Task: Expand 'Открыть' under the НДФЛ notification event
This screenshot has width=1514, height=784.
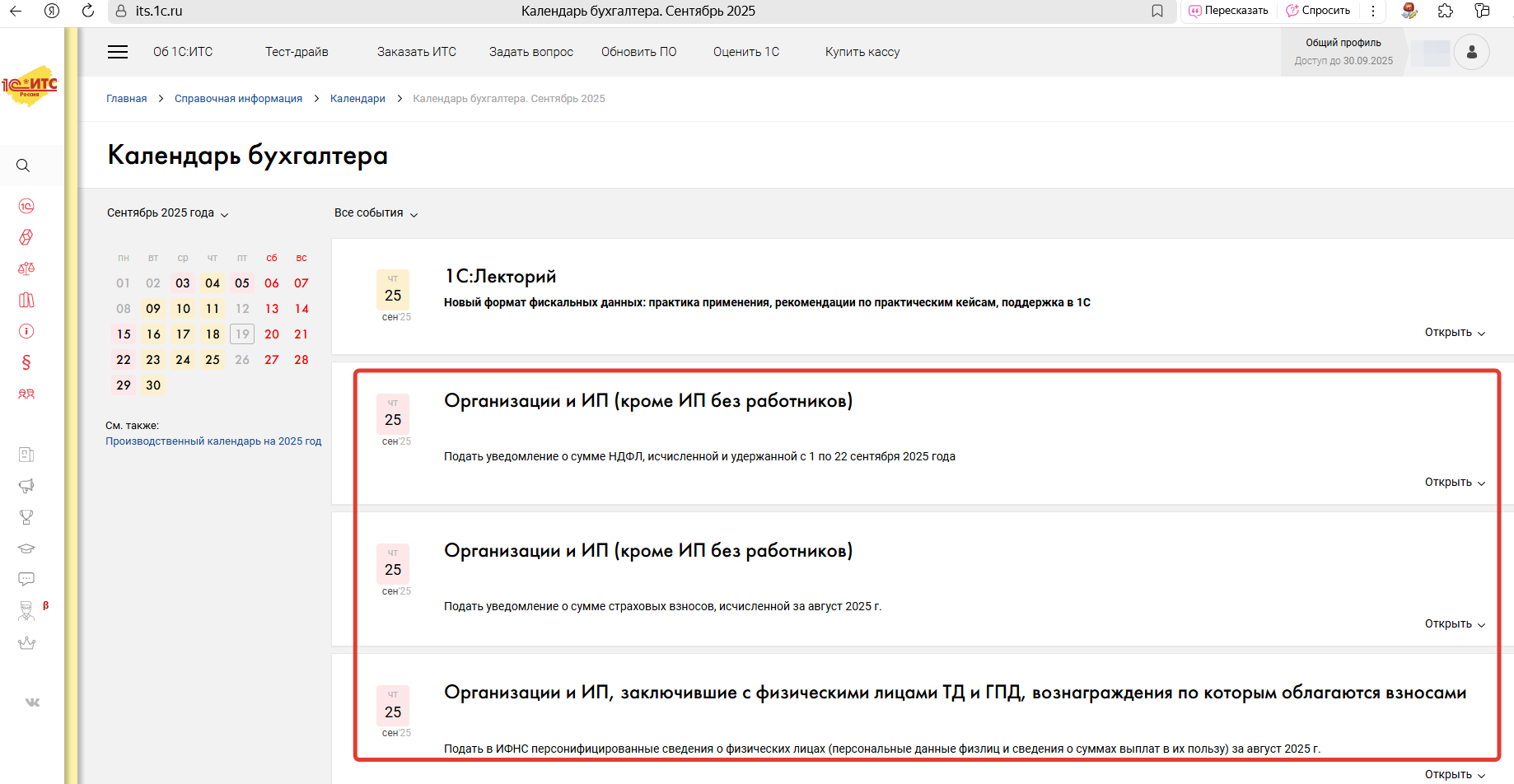Action: [1454, 483]
